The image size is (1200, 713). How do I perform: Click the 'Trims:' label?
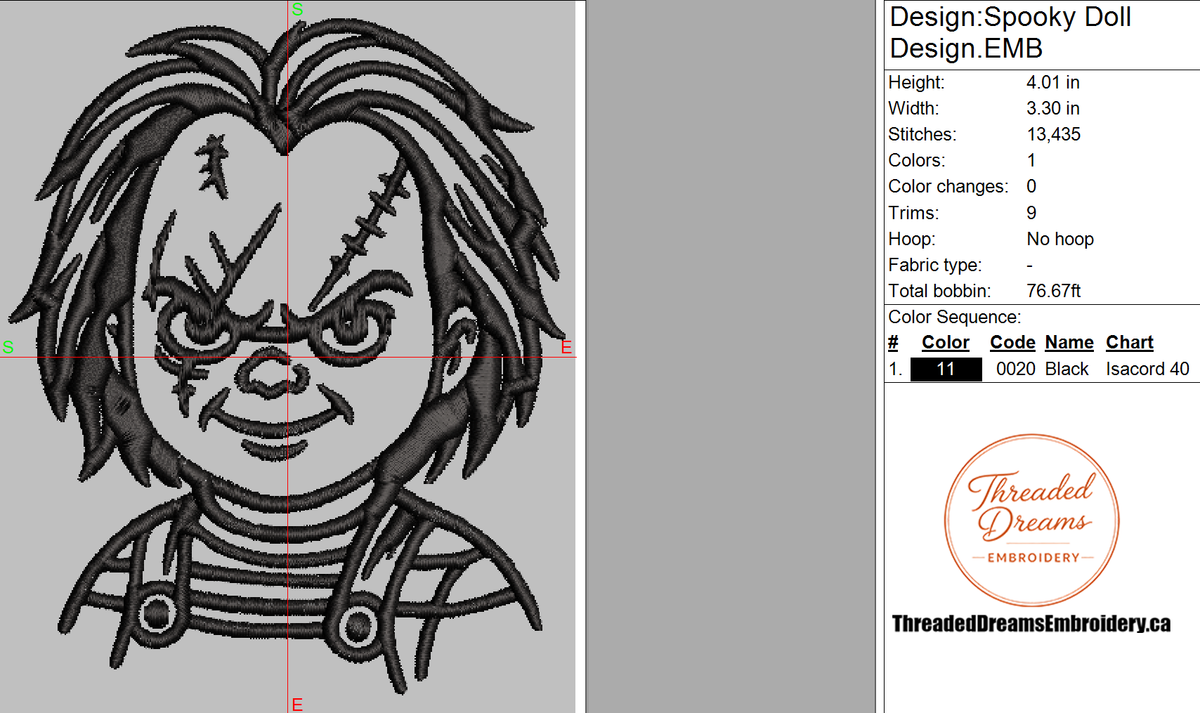pos(913,213)
